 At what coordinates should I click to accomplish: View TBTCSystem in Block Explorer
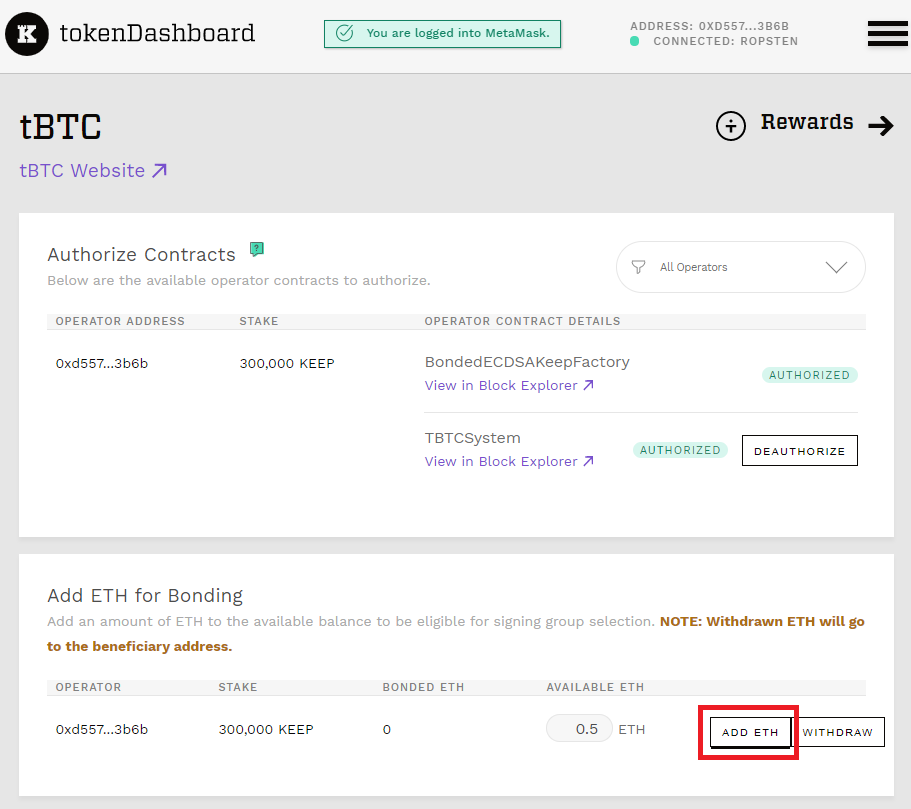(509, 461)
